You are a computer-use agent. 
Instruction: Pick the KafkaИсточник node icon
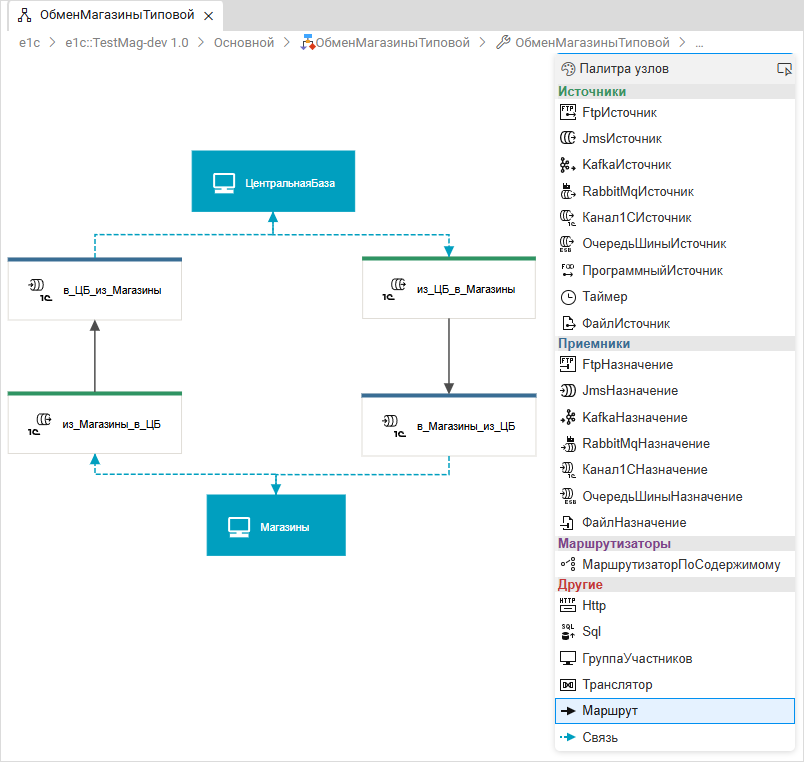(x=568, y=165)
